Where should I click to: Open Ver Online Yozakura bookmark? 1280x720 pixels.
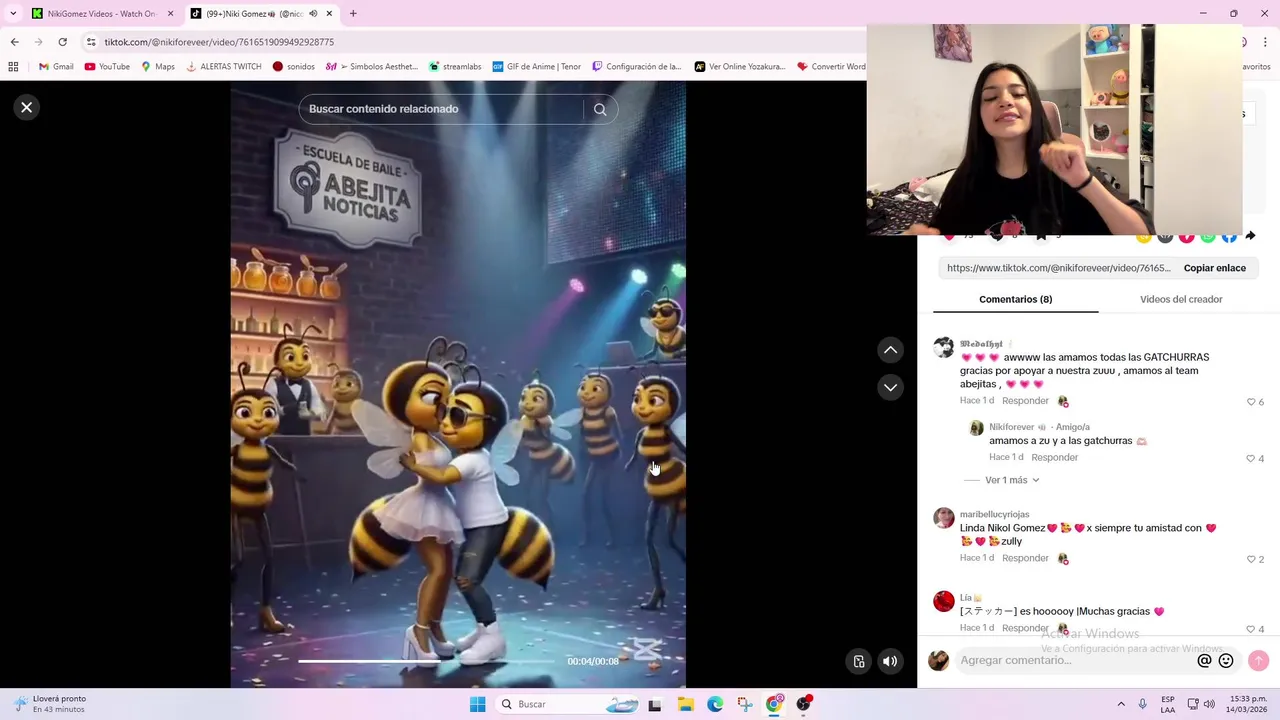740,67
